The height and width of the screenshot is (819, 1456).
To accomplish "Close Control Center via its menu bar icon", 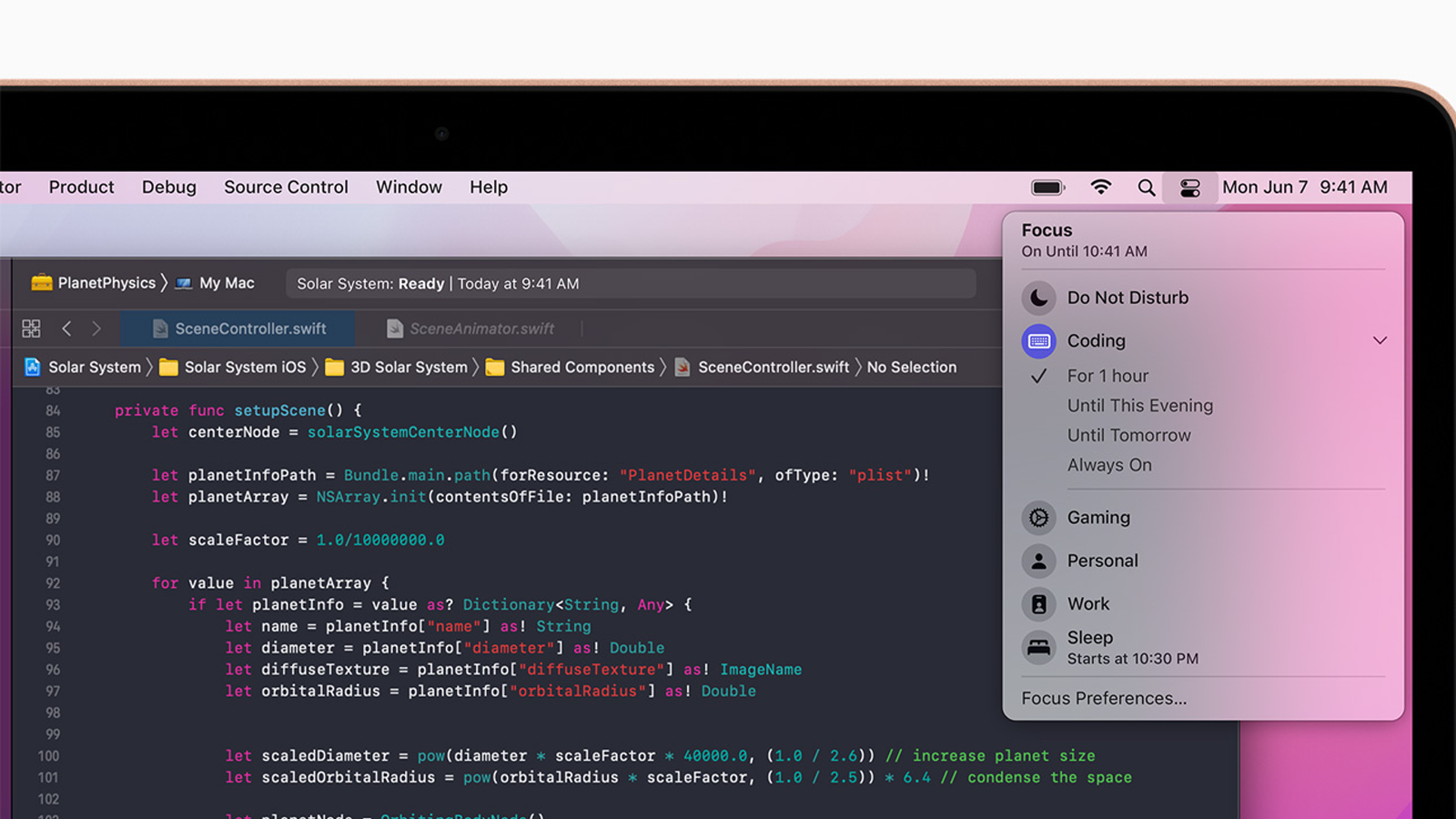I will coord(1190,187).
